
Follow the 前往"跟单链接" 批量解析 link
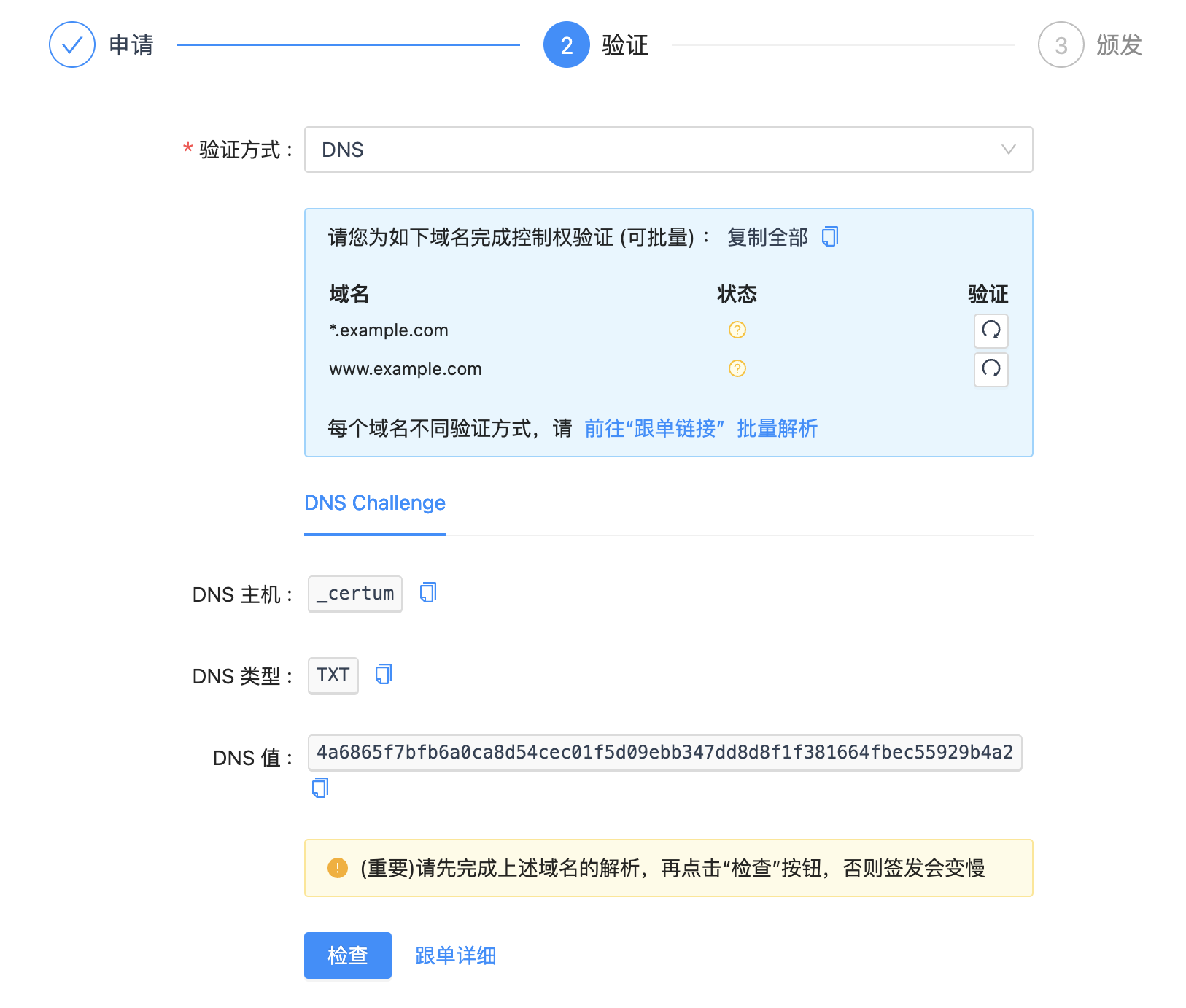[x=700, y=428]
